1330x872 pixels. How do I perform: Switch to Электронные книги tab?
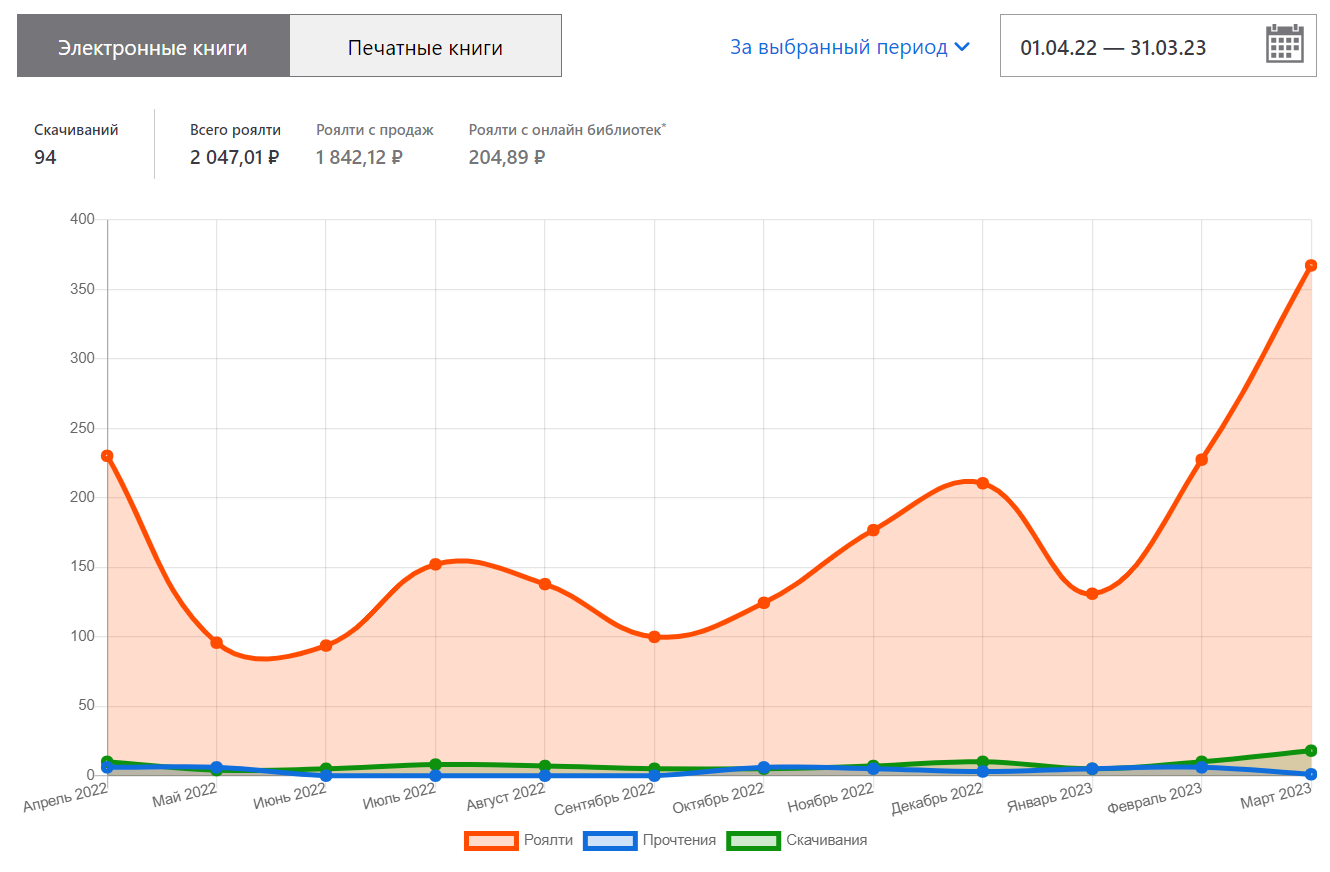click(x=153, y=47)
